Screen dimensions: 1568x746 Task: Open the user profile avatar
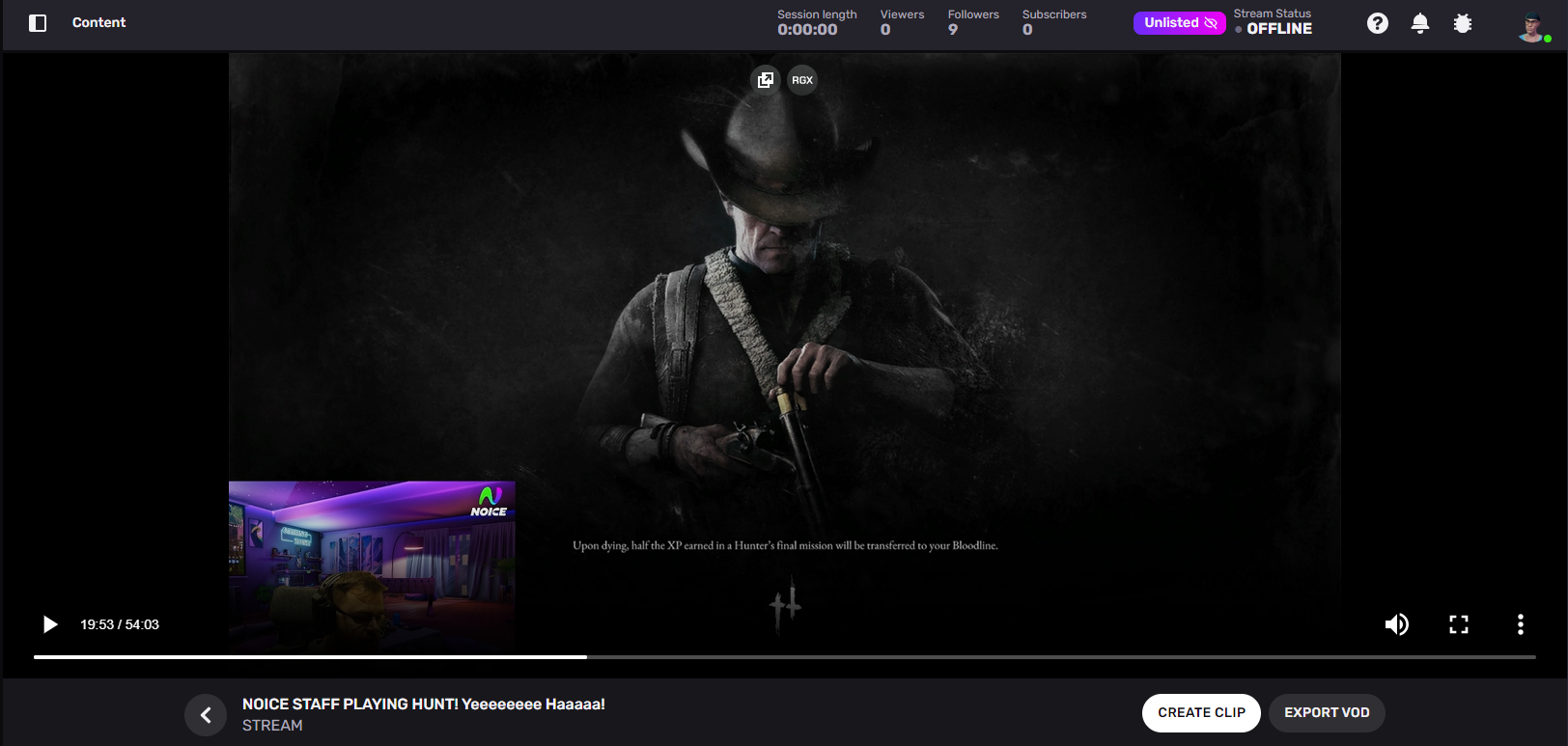pos(1532,26)
